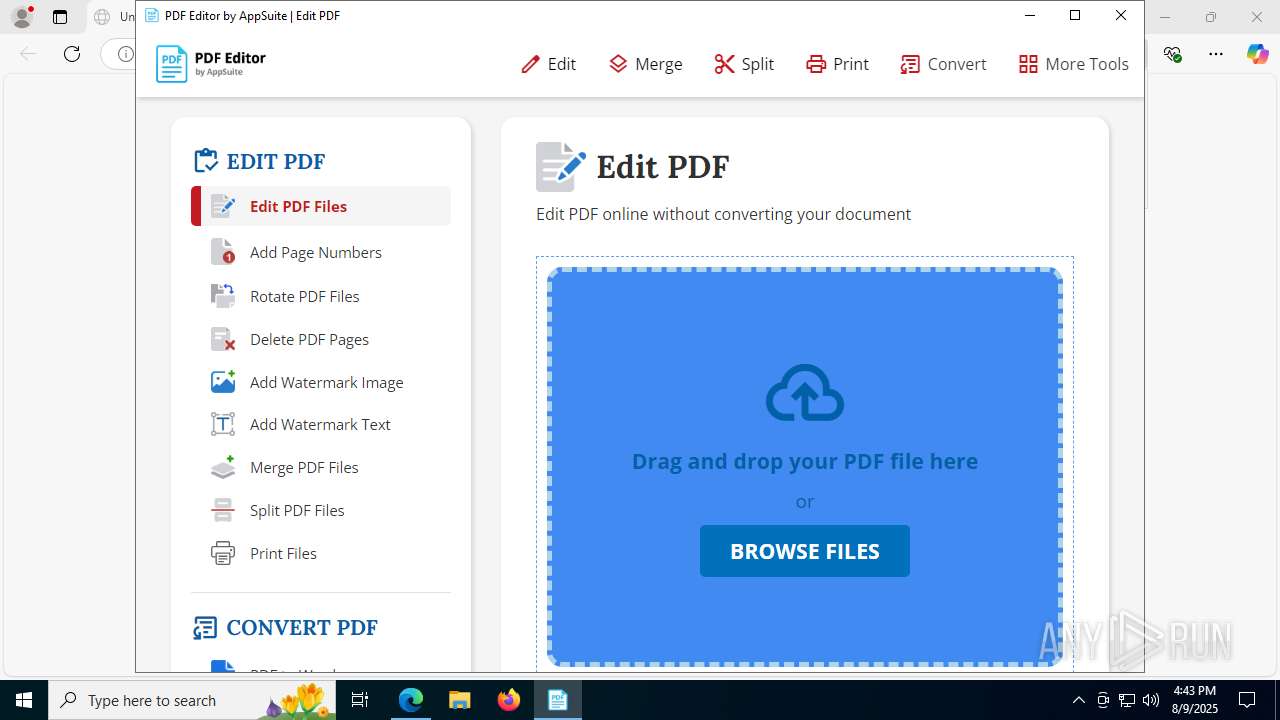This screenshot has width=1280, height=720.
Task: Open Copilot in the Edge window behind
Action: (1257, 54)
